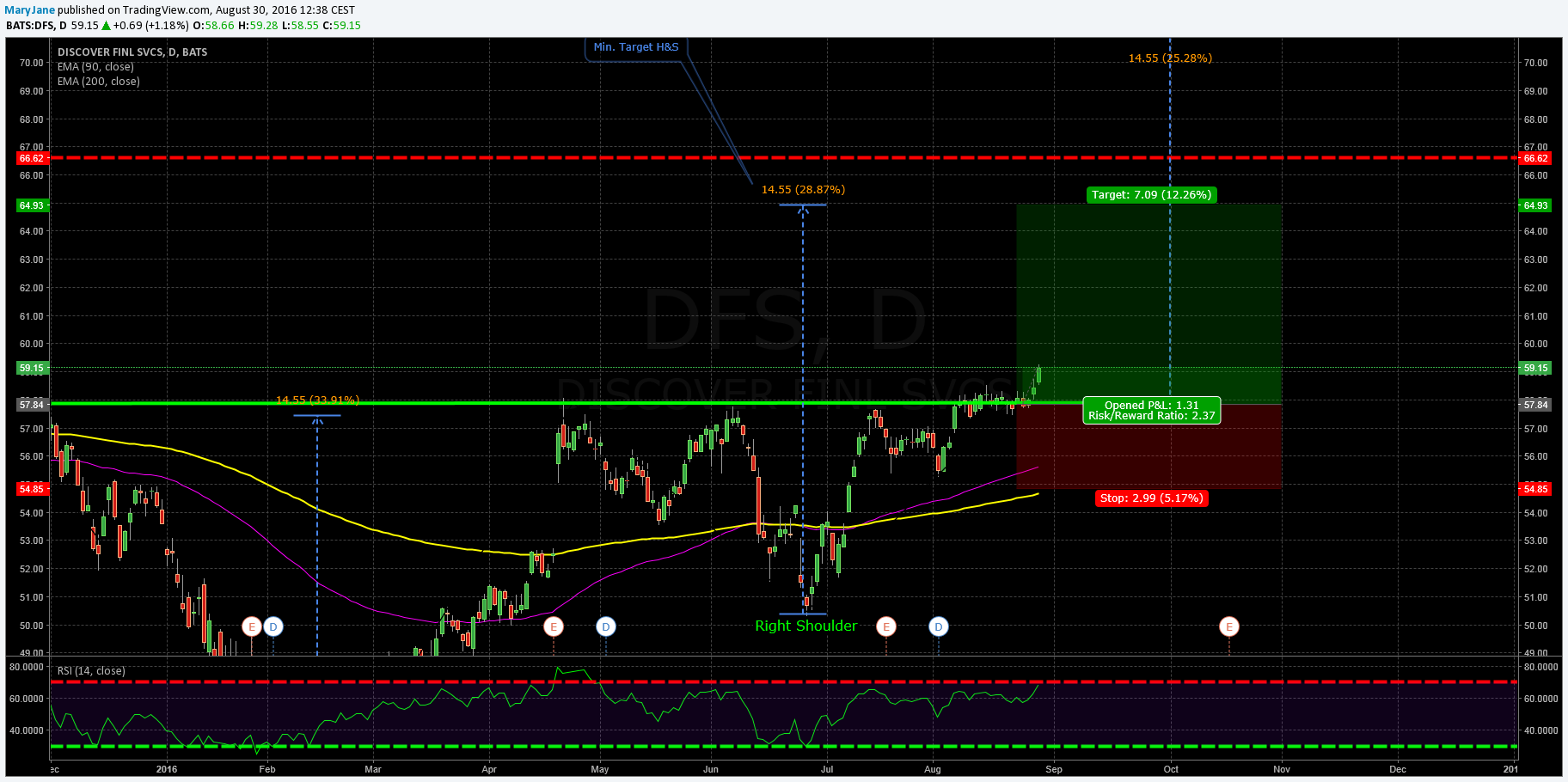Click the Mar label on the time axis
1568x782 pixels.
(373, 769)
